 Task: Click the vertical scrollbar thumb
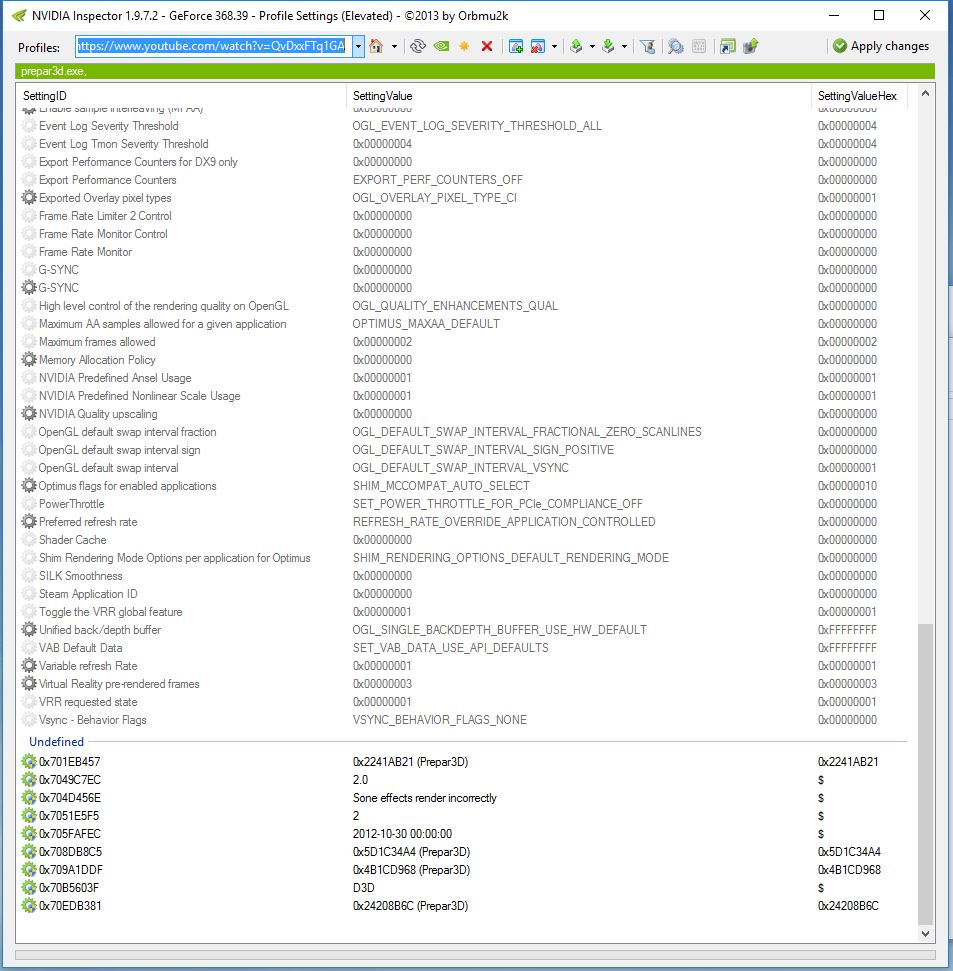click(925, 774)
